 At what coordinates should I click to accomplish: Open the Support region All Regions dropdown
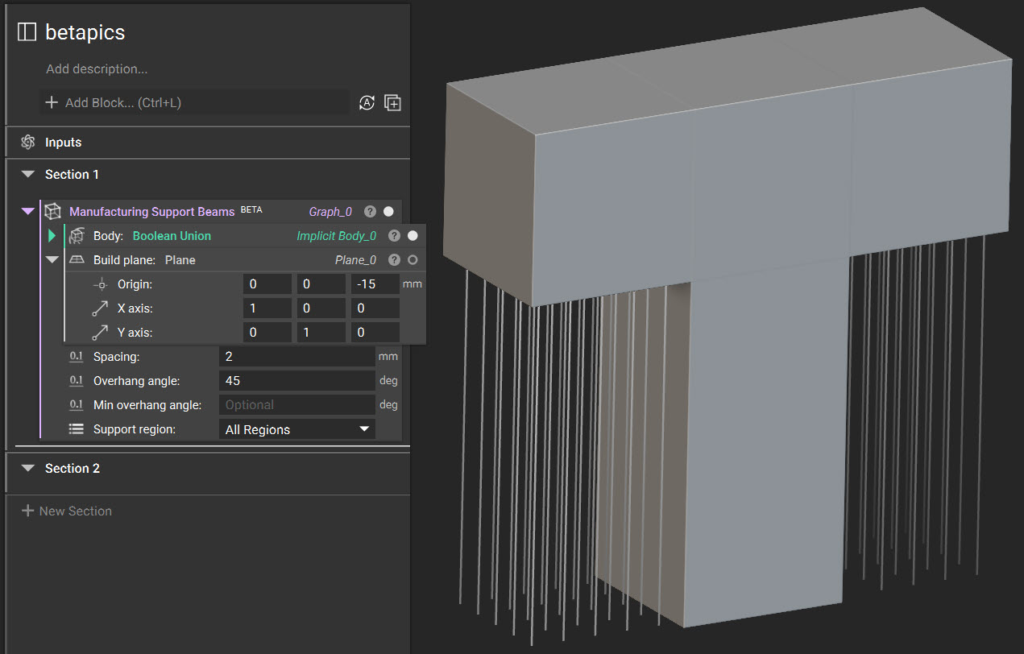(x=297, y=429)
